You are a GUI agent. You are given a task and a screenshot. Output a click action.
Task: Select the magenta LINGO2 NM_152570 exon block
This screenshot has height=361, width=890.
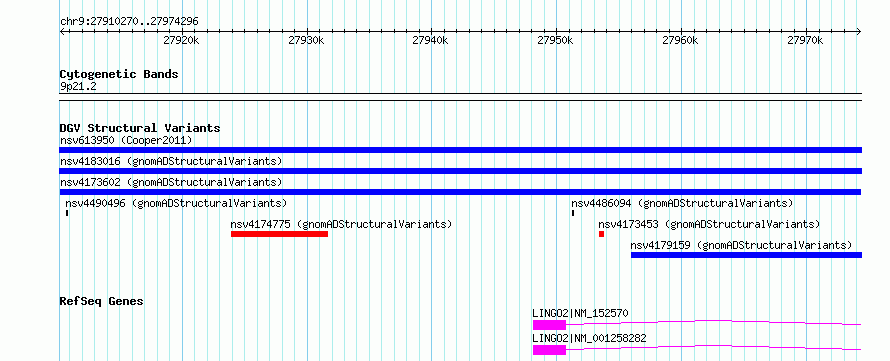(549, 325)
